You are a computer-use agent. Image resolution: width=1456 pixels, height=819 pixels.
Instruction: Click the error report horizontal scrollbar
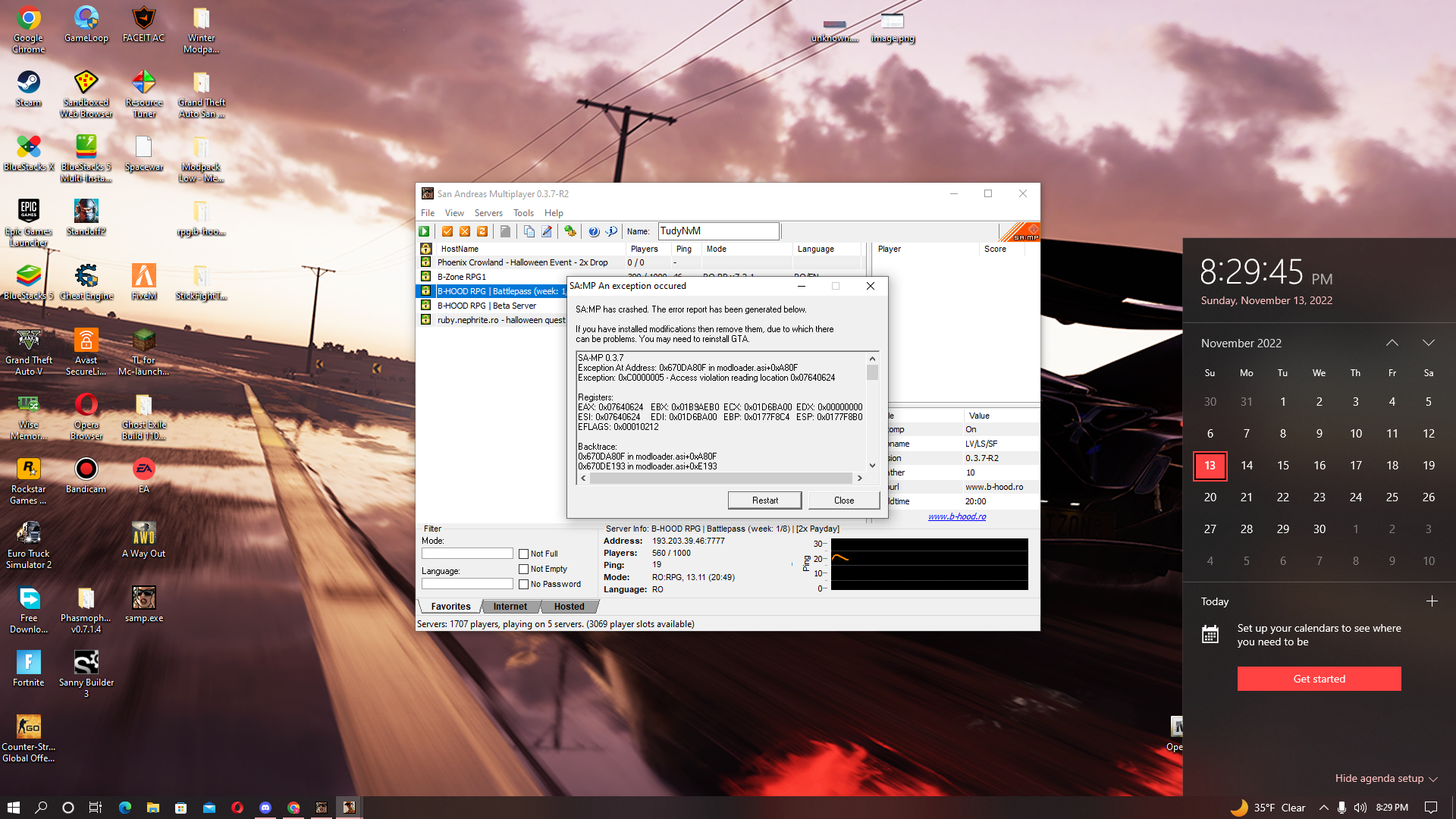pos(720,479)
